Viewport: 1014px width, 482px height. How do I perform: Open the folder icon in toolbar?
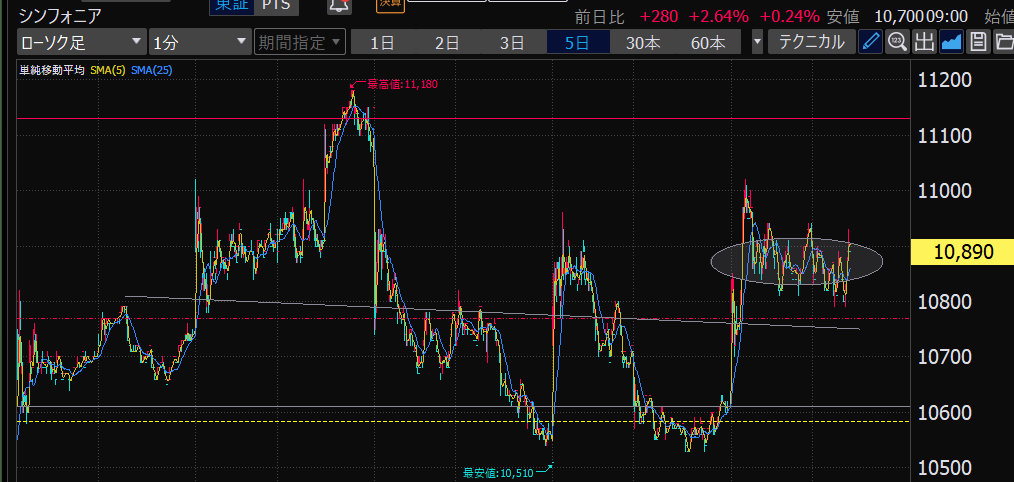(x=1002, y=42)
